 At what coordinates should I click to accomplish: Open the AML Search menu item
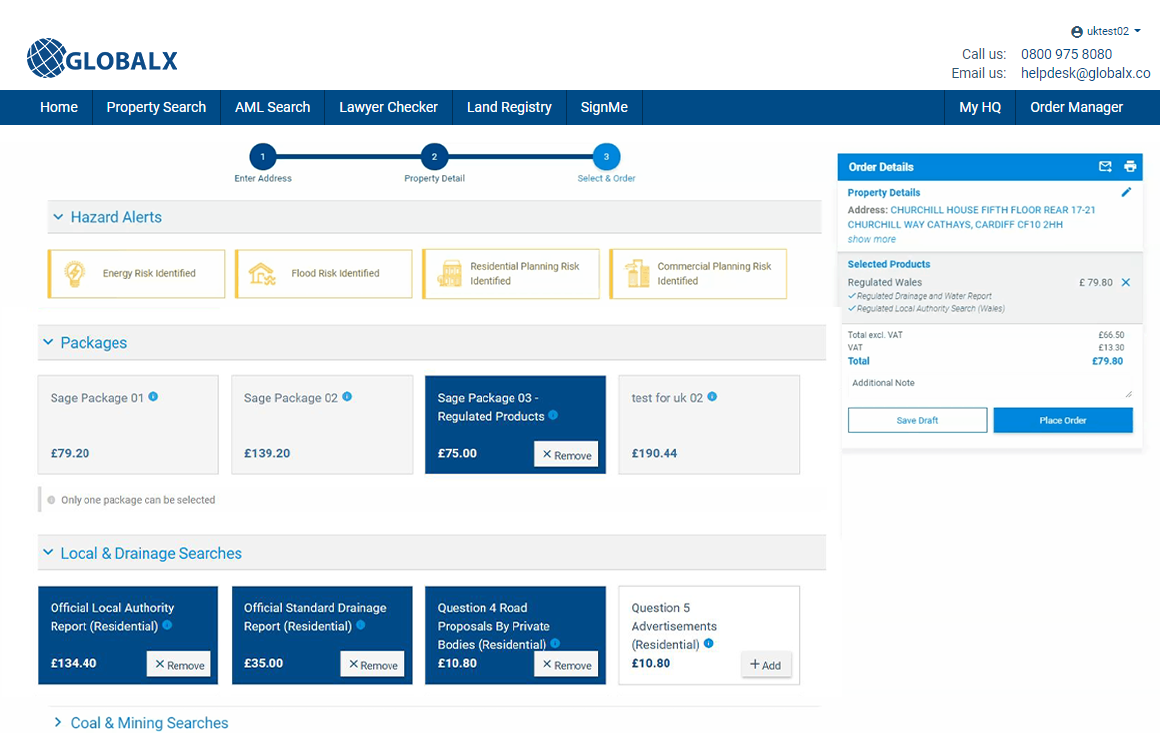pyautogui.click(x=272, y=107)
